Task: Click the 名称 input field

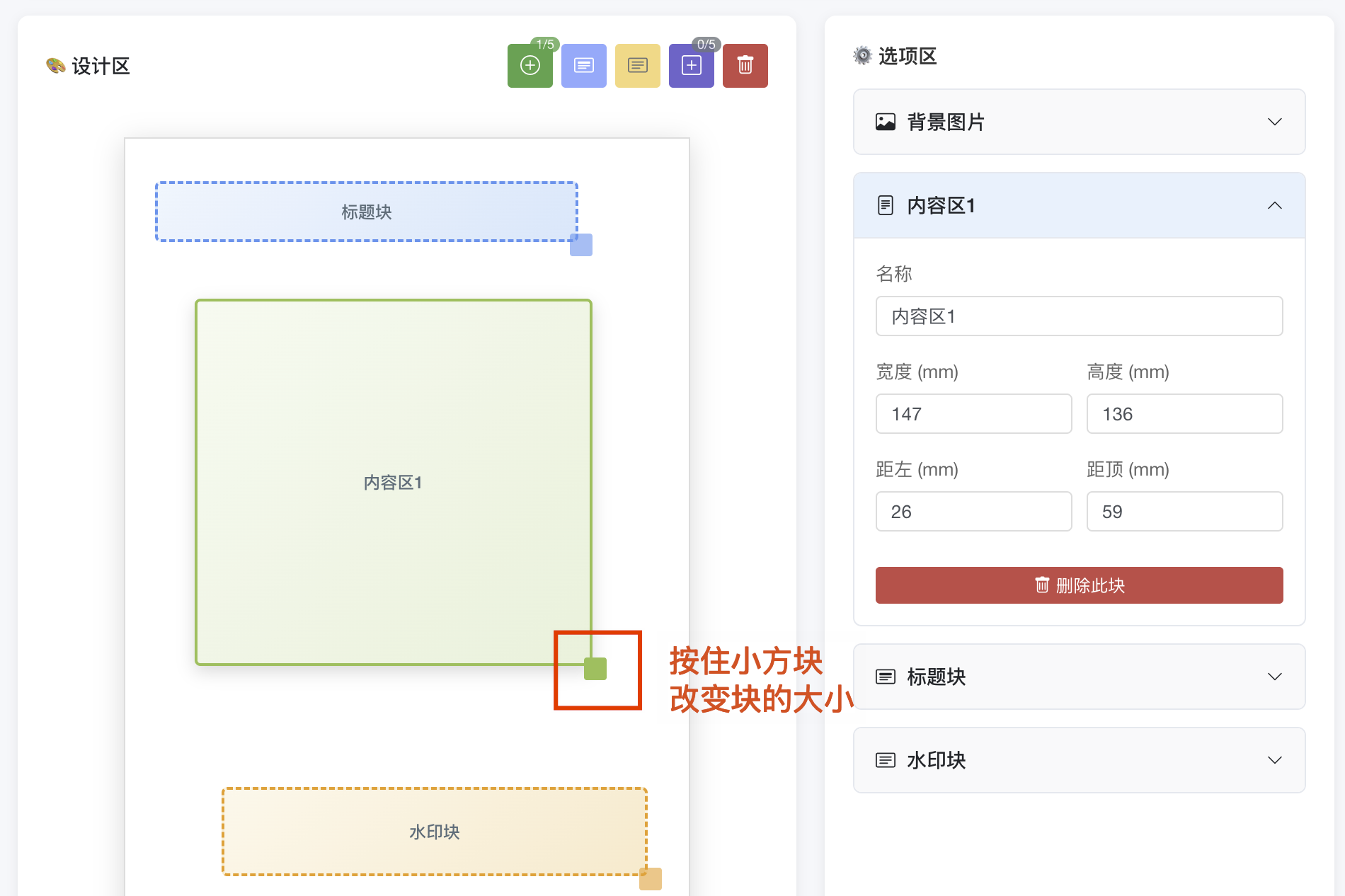Action: click(x=1079, y=316)
